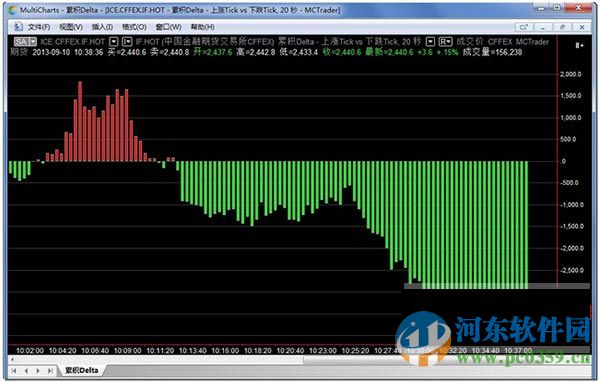
Task: Jump to last workspace tab arrow
Action: [50, 371]
